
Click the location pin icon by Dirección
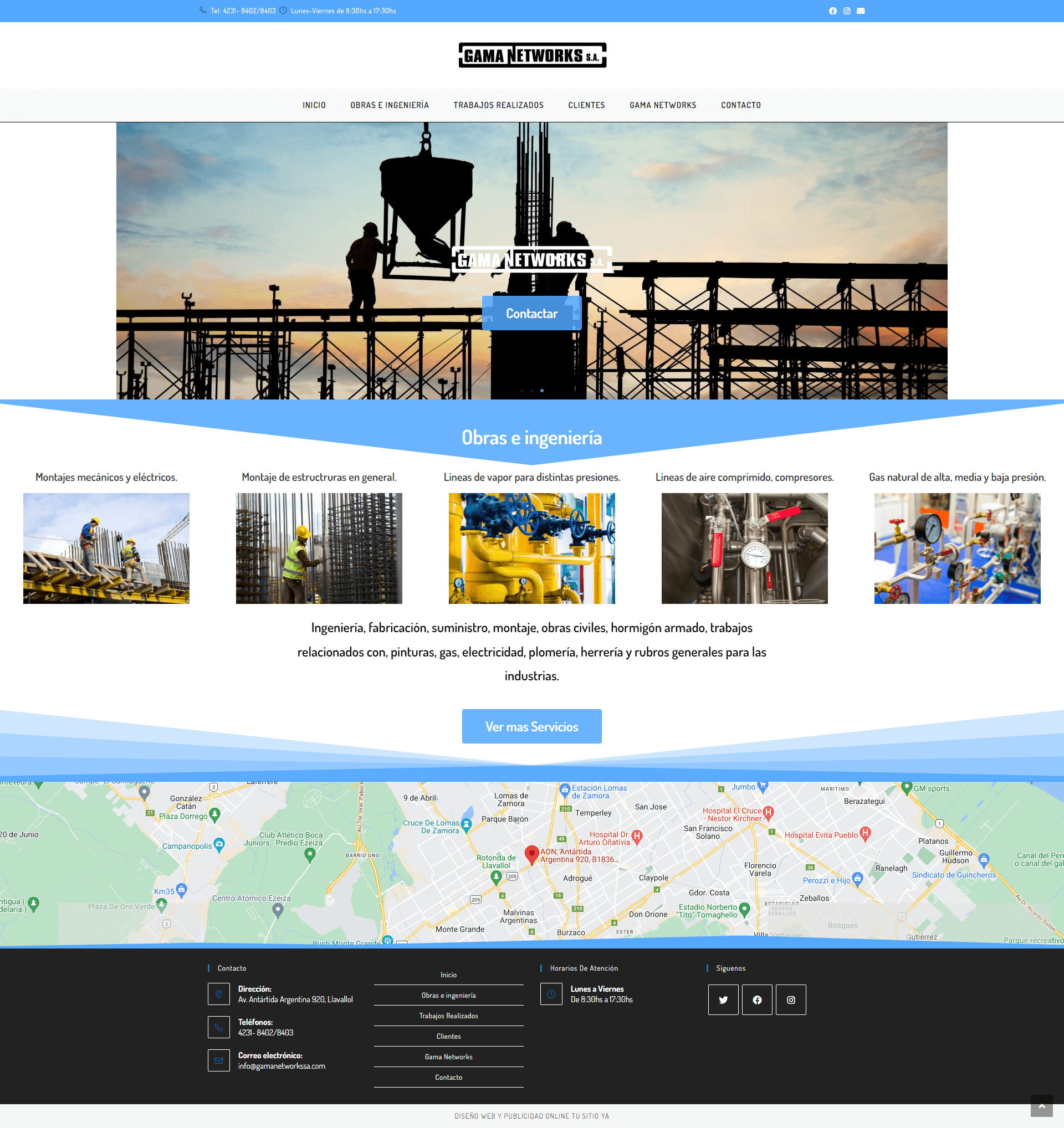tap(218, 994)
